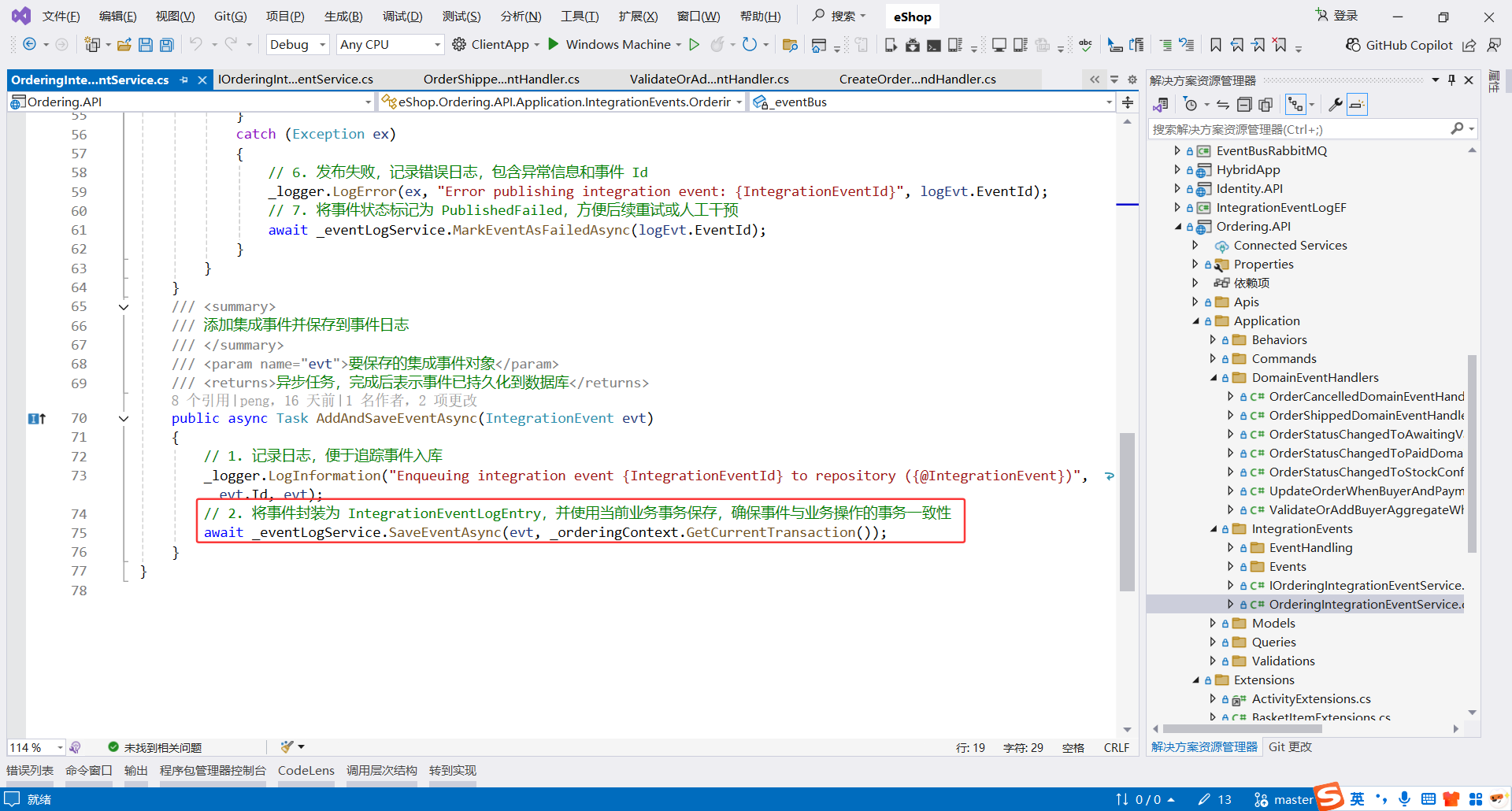Click the master branch in status bar

pyautogui.click(x=1284, y=800)
